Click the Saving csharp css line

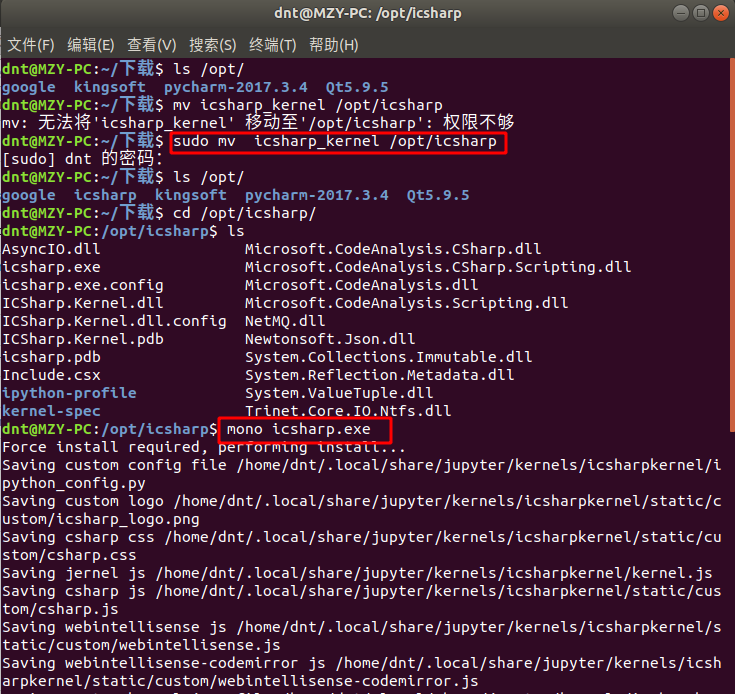(361, 546)
